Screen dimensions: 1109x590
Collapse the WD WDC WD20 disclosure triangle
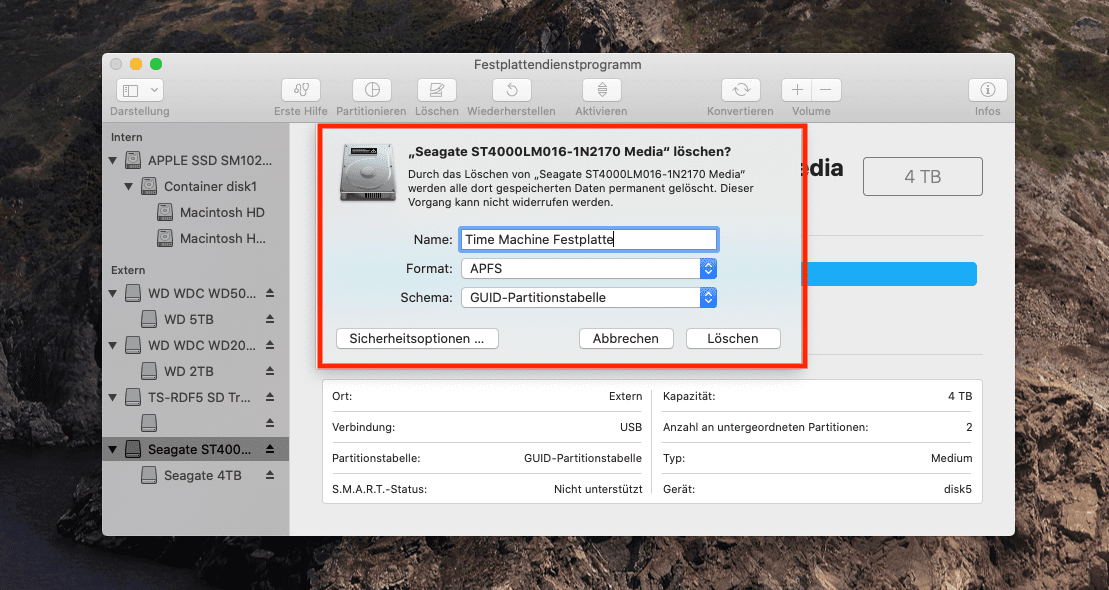pyautogui.click(x=112, y=345)
